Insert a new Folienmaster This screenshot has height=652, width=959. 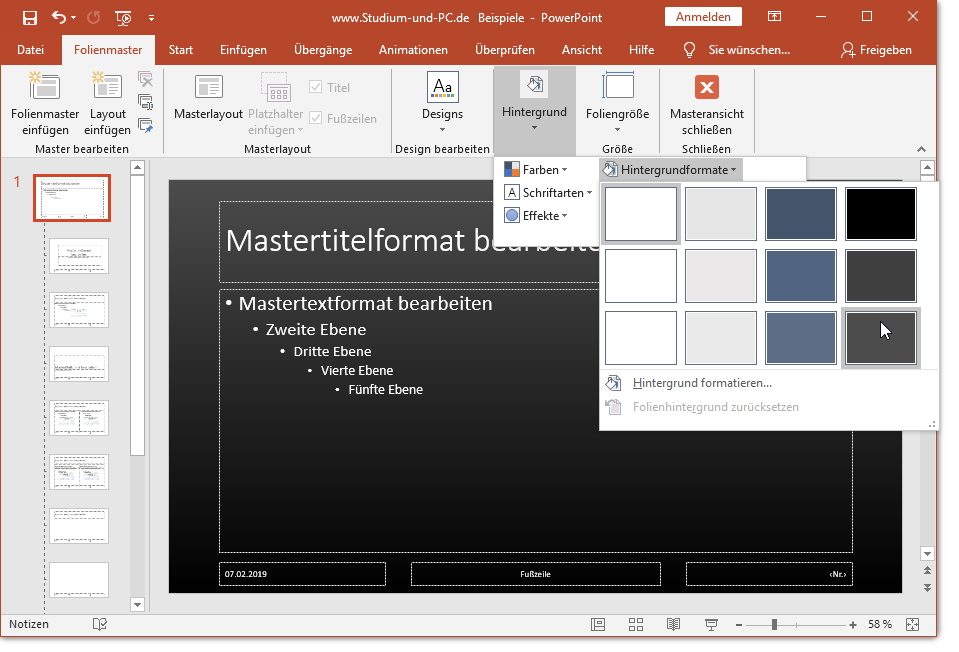(45, 104)
